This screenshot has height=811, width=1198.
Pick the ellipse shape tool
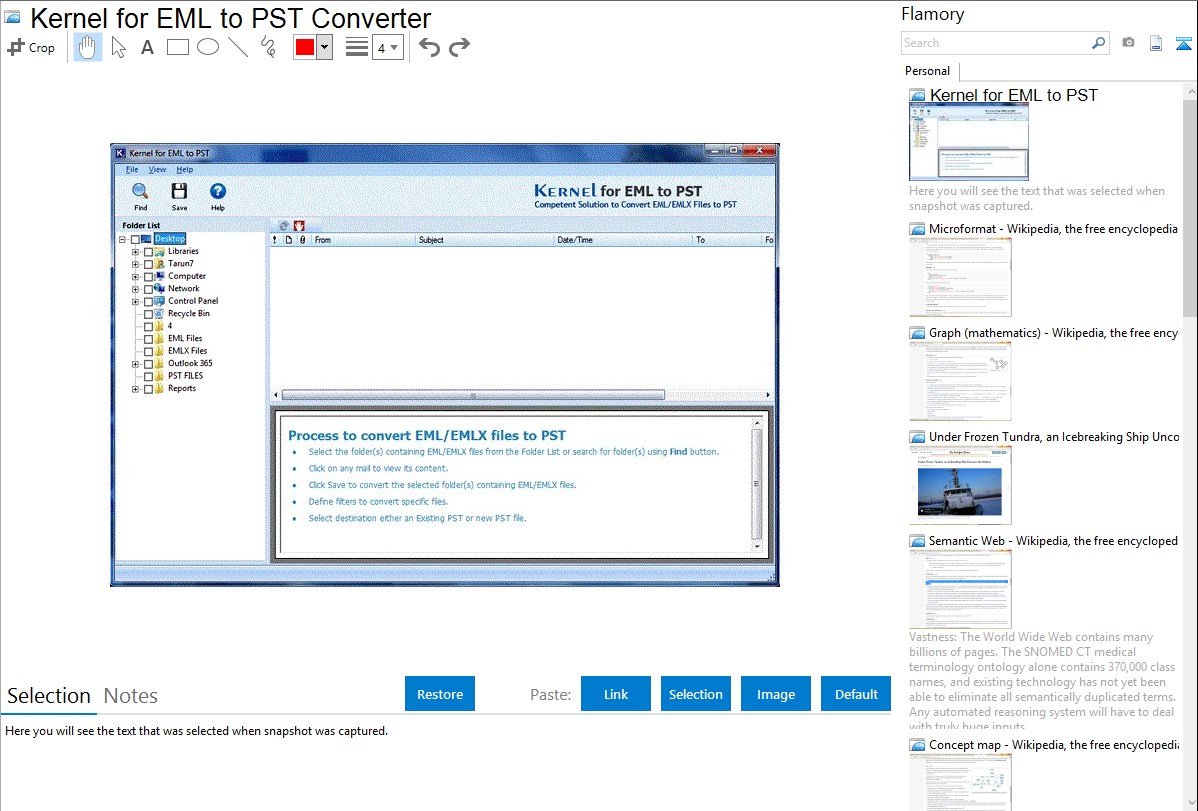coord(208,47)
